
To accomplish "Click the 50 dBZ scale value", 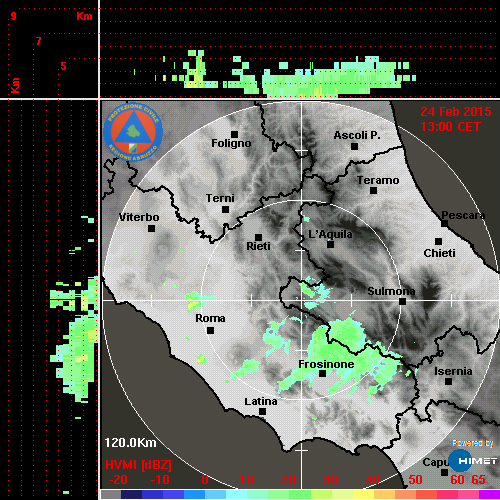I will pos(415,480).
